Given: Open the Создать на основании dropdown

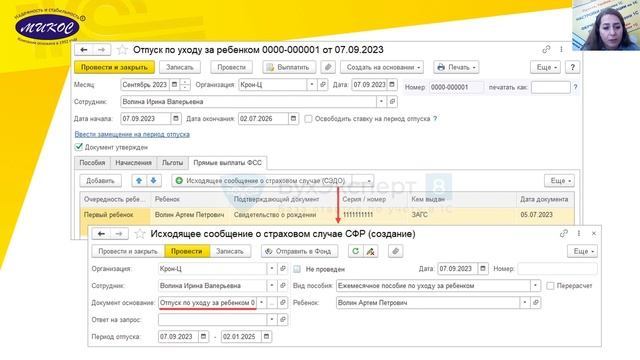Looking at the screenshot, I should (382, 67).
